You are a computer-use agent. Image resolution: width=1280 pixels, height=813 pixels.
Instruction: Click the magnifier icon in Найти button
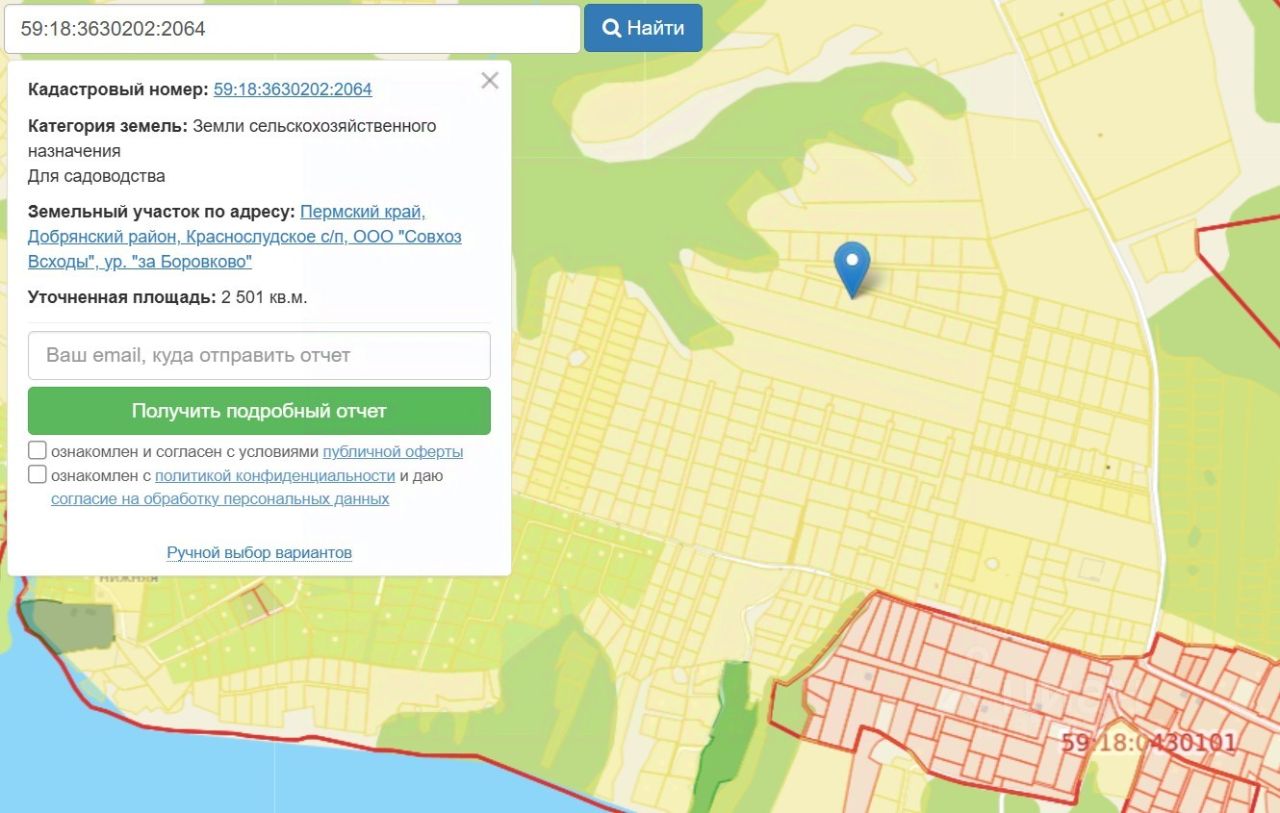click(x=612, y=28)
